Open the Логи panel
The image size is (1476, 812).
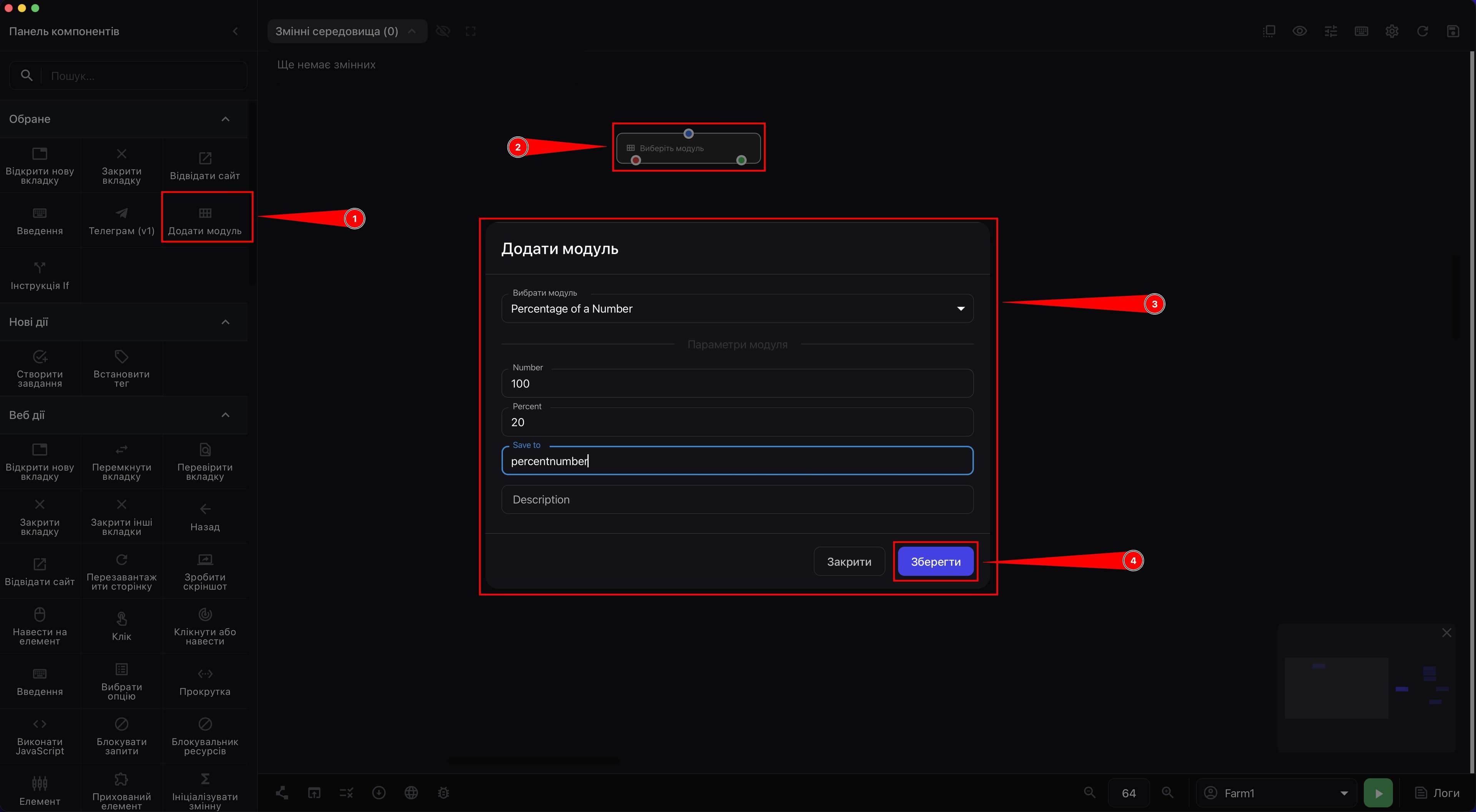click(1436, 792)
